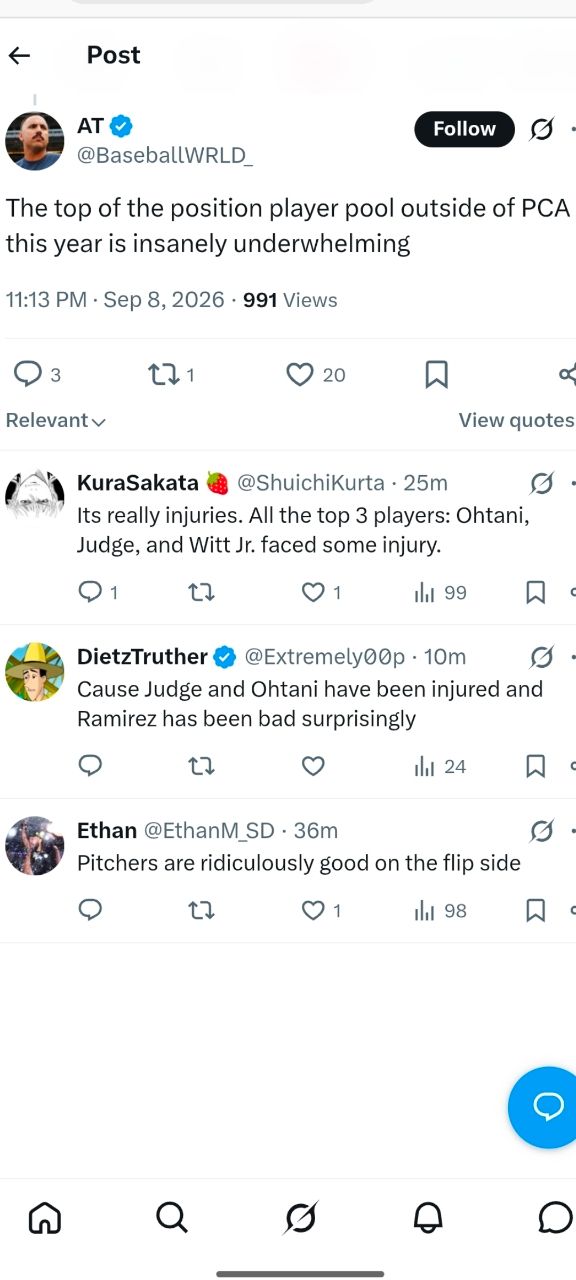Bookmark Ethan's reply
Screen dimensions: 576x1280
pyautogui.click(x=535, y=910)
